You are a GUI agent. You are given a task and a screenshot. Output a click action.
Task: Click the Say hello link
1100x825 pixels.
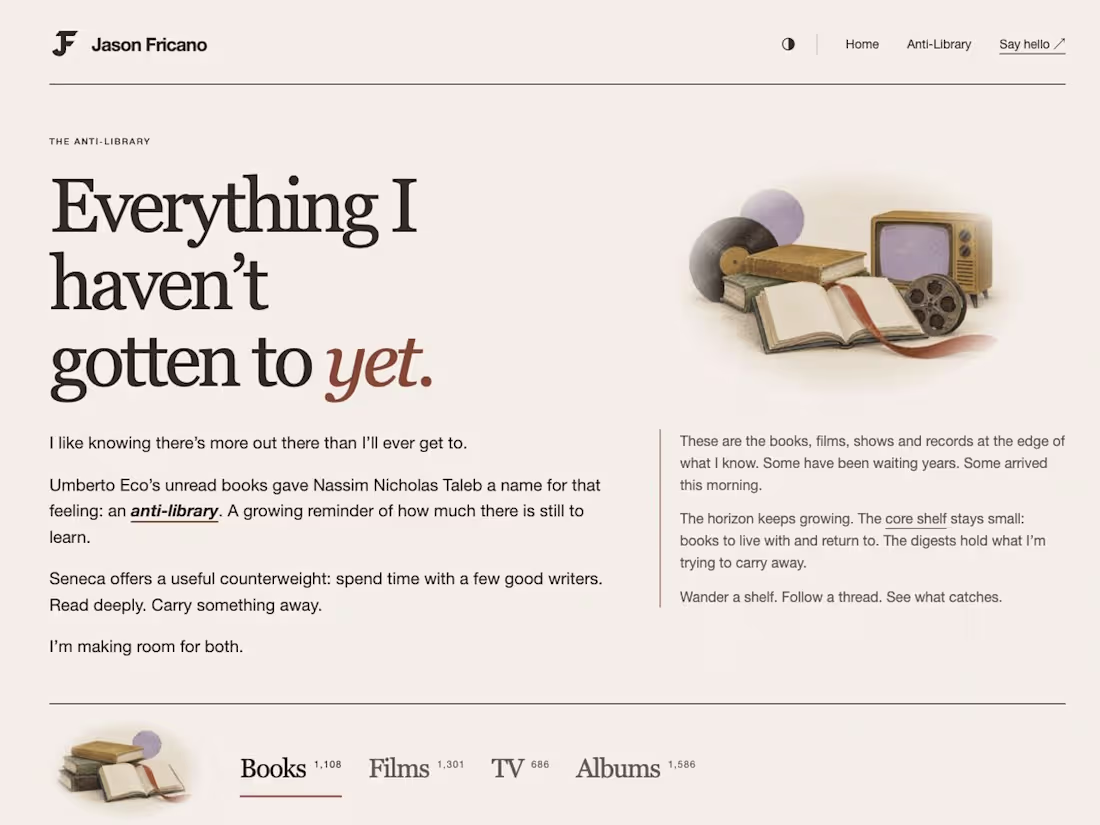coord(1032,45)
